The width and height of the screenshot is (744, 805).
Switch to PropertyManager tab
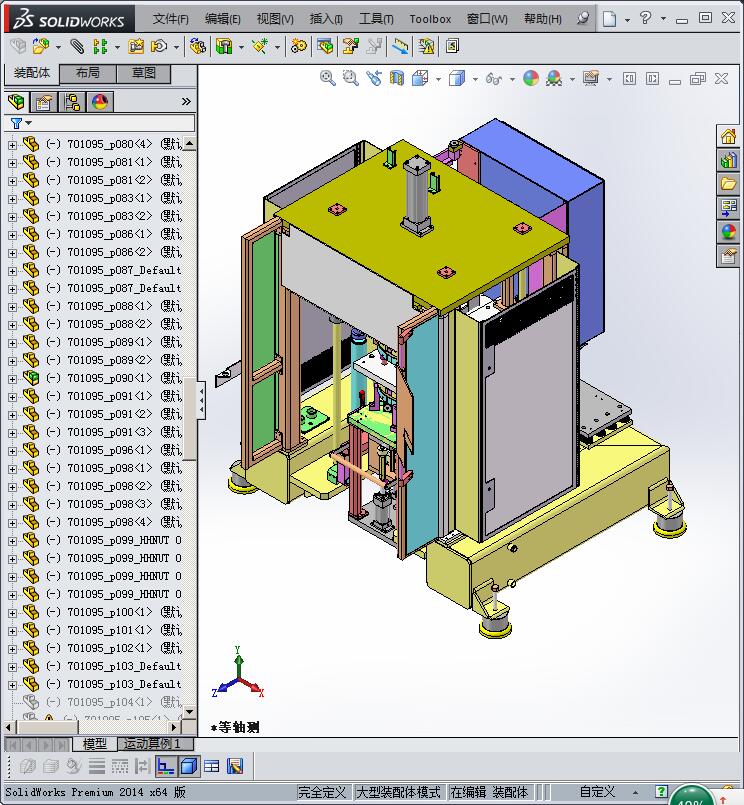point(44,102)
